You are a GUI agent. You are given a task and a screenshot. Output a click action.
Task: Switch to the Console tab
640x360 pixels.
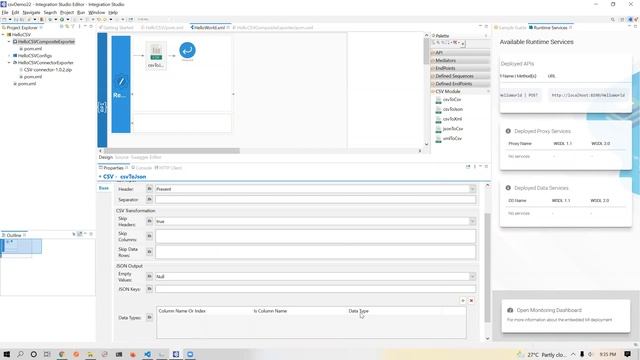click(x=143, y=168)
